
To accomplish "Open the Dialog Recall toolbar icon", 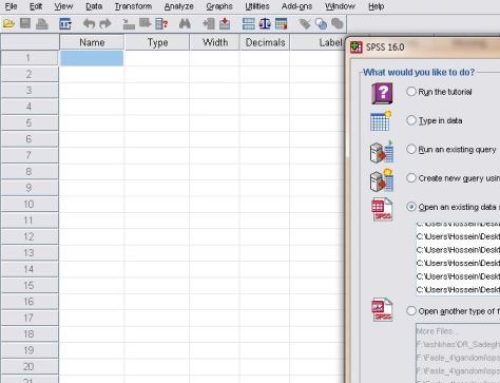I will 65,24.
